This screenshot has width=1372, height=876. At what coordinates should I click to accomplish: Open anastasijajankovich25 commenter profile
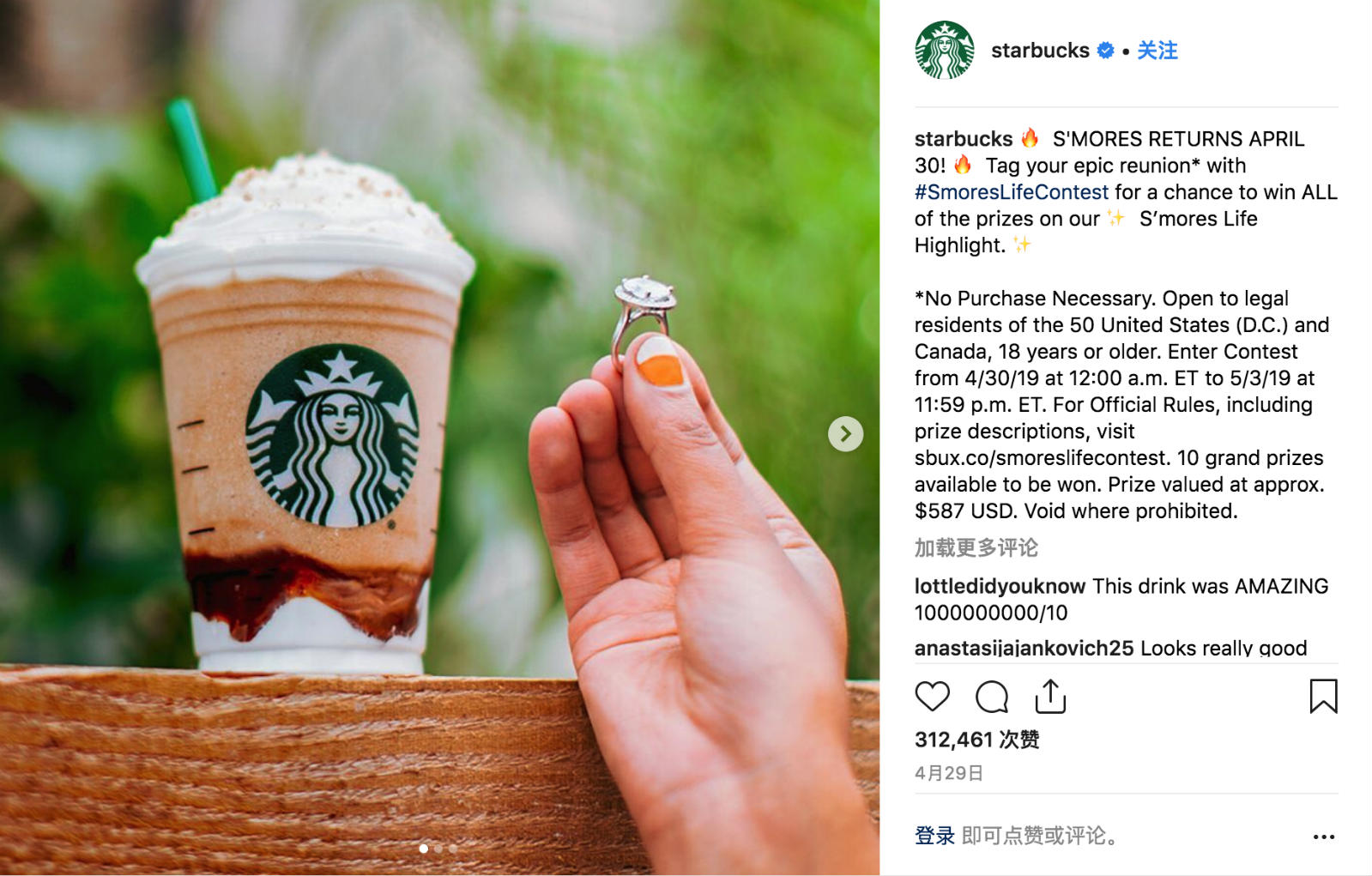1024,648
